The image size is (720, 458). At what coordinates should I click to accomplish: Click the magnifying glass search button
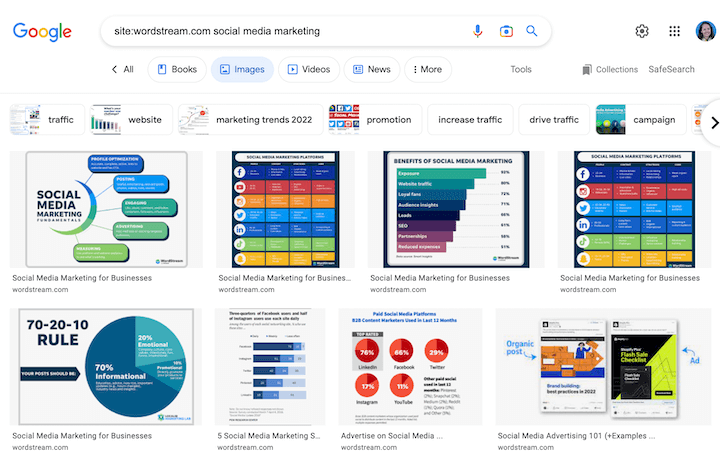tap(532, 31)
